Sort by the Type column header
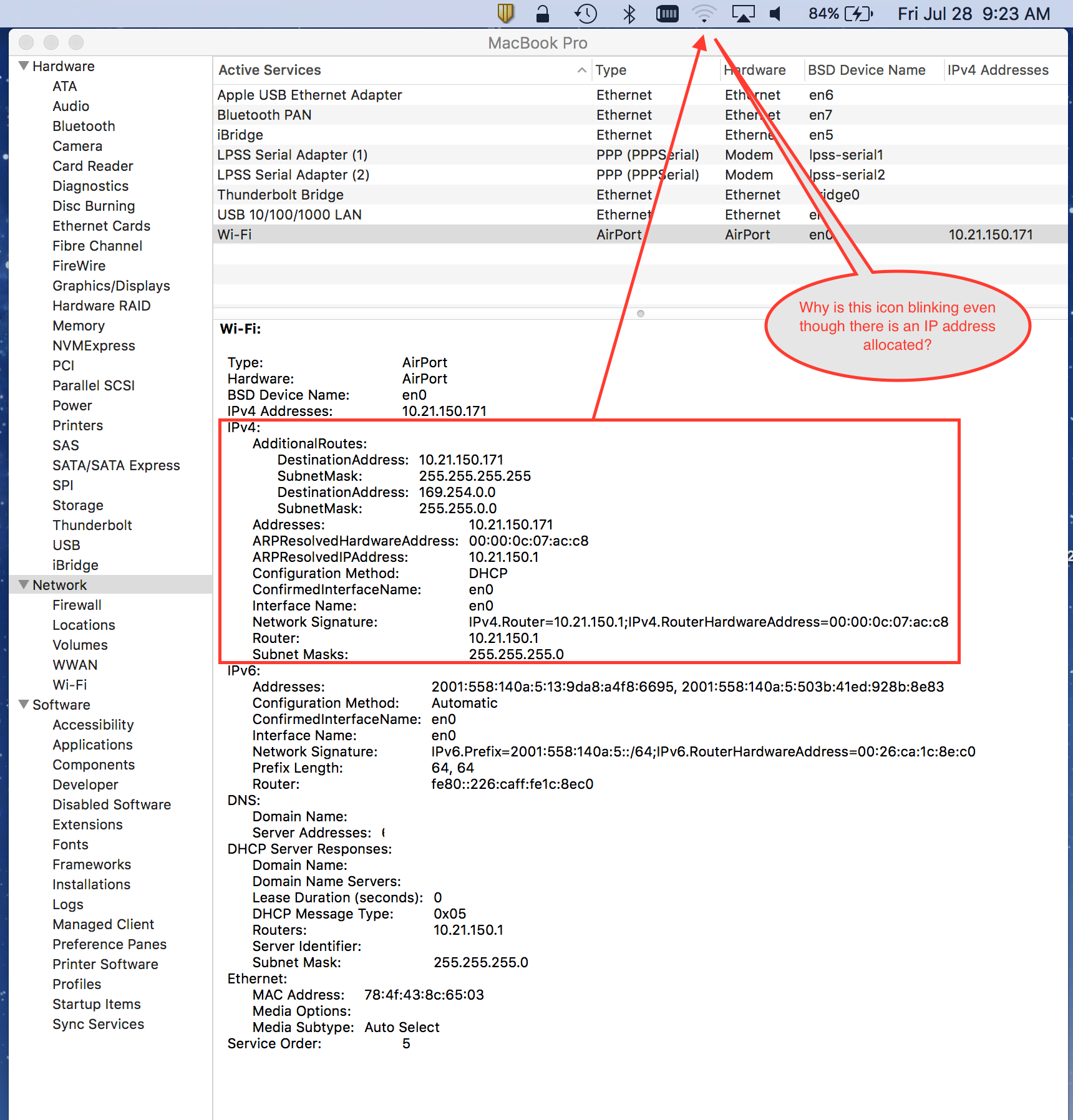 (654, 70)
